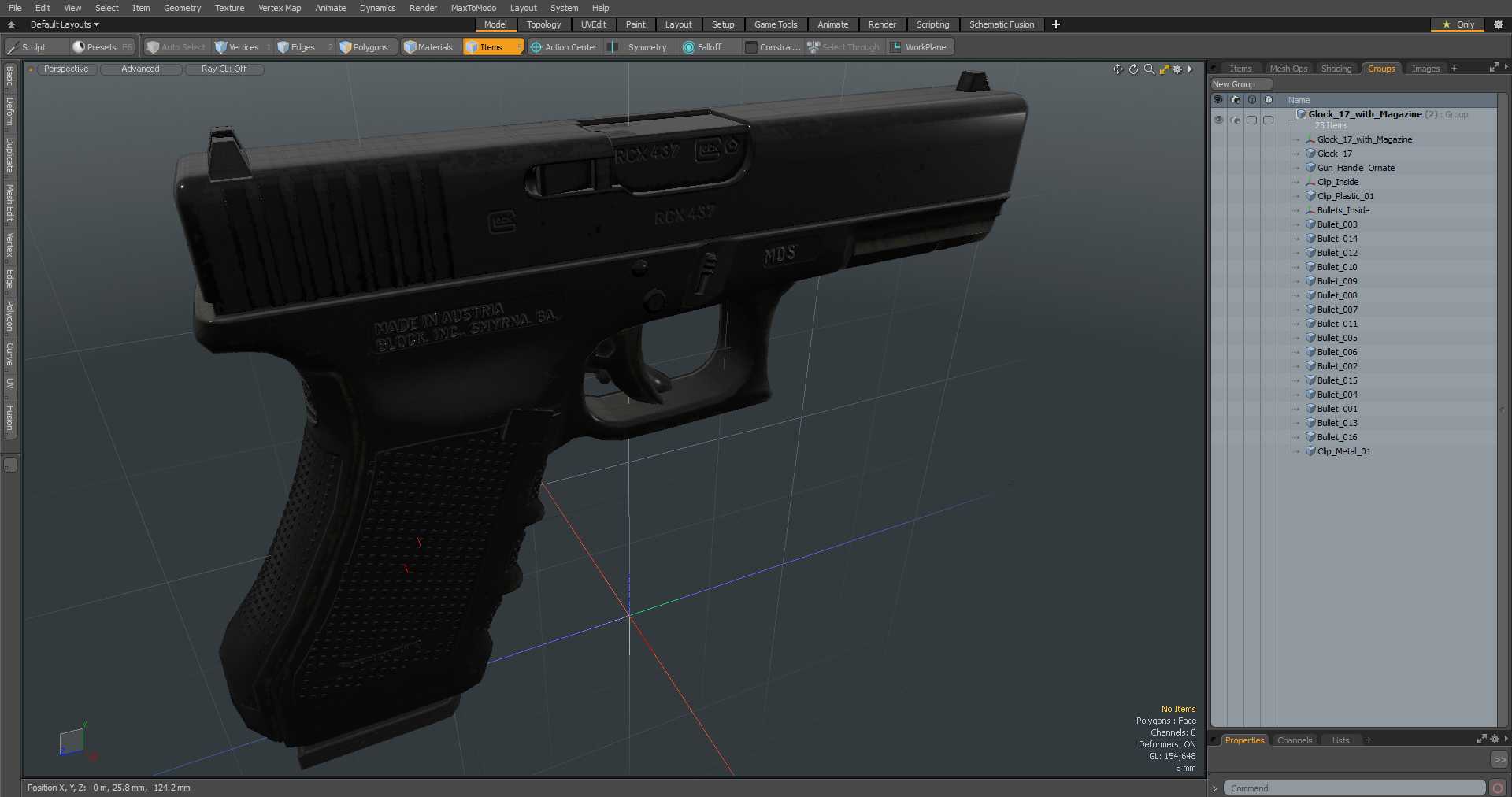Toggle render camera icon of Glock_17_with_Magazine group
The image size is (1512, 797).
click(1235, 120)
